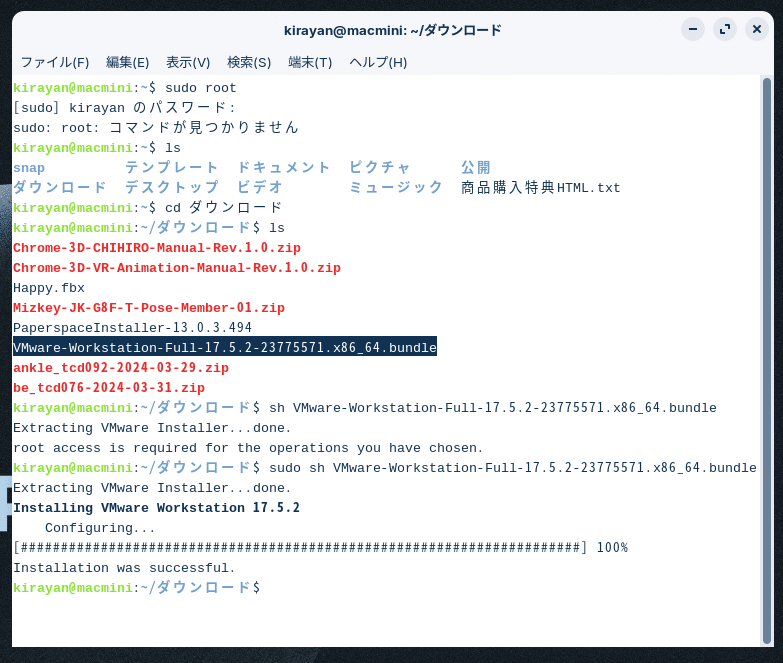Open the ヘルプ(H) menu
This screenshot has height=663, width=783.
click(x=378, y=62)
